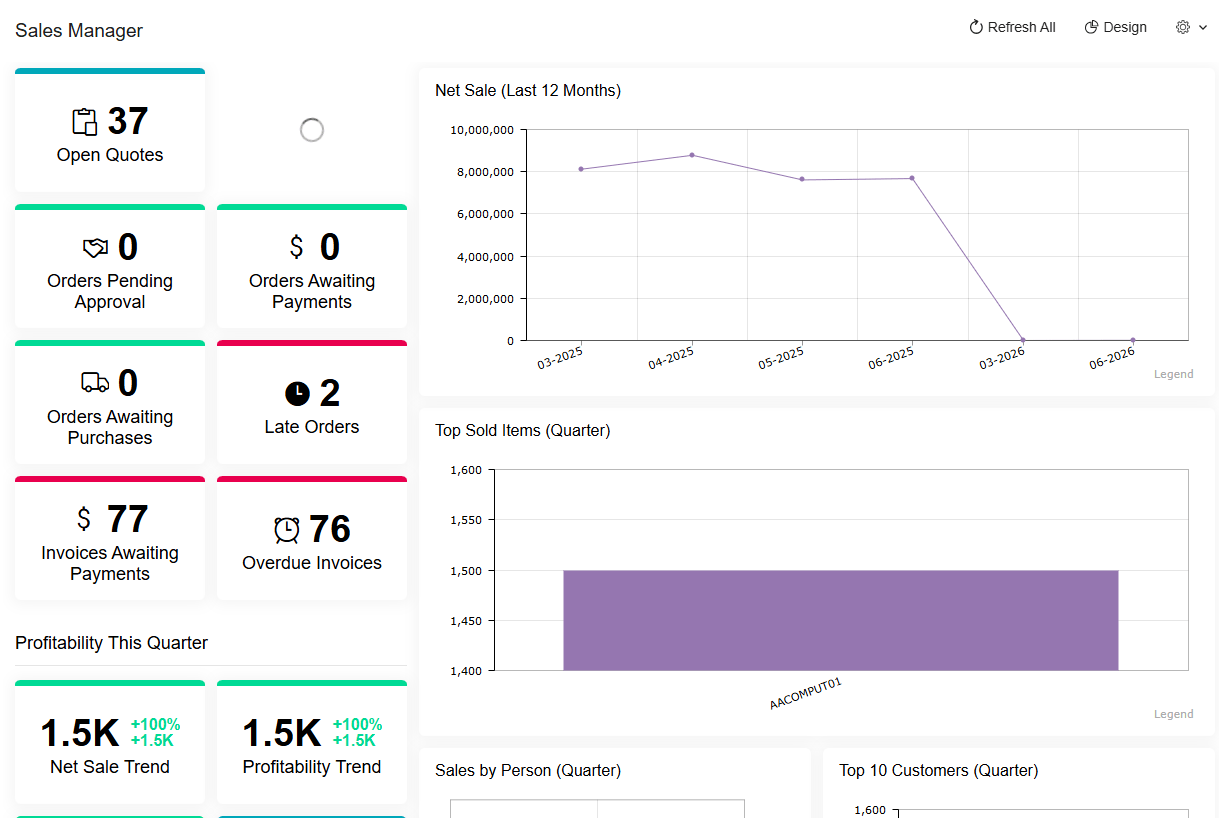
Task: Open the Net Sale Trend tile
Action: pyautogui.click(x=110, y=742)
